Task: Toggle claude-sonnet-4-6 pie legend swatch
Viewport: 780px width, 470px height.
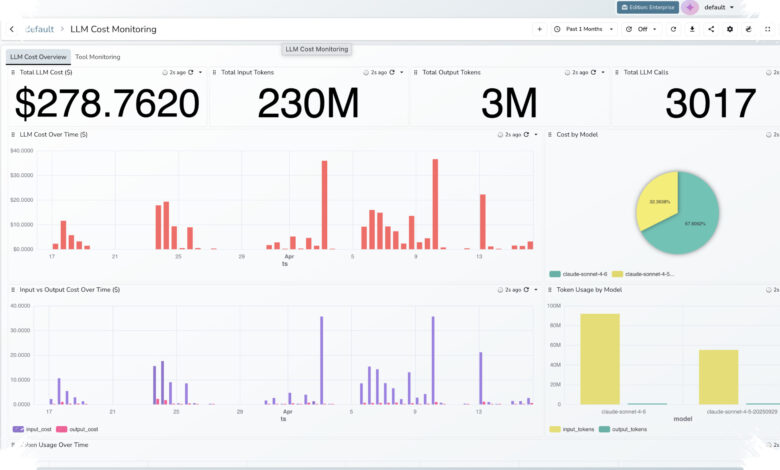Action: 555,274
